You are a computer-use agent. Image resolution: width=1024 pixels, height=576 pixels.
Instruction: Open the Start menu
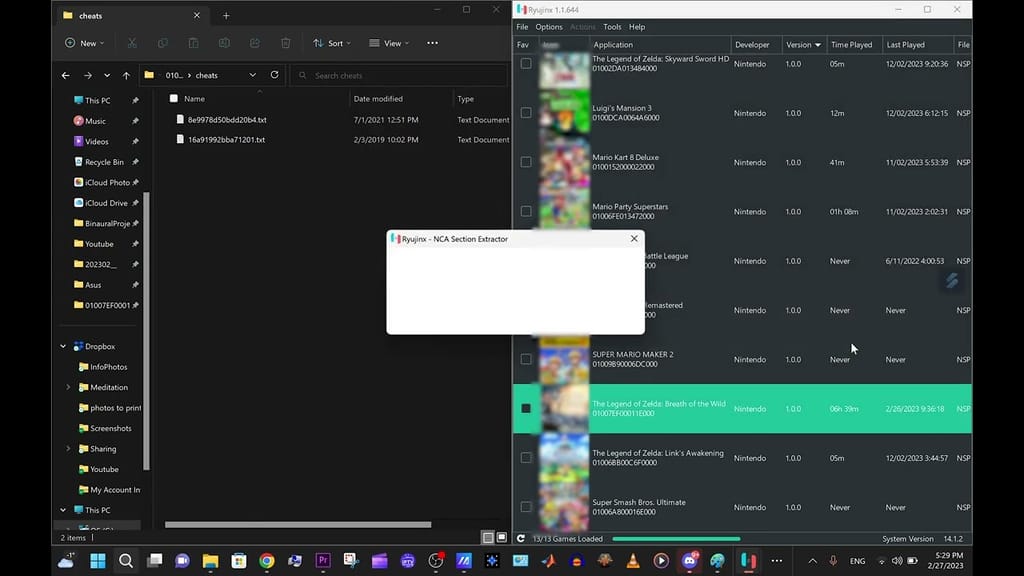pos(98,561)
